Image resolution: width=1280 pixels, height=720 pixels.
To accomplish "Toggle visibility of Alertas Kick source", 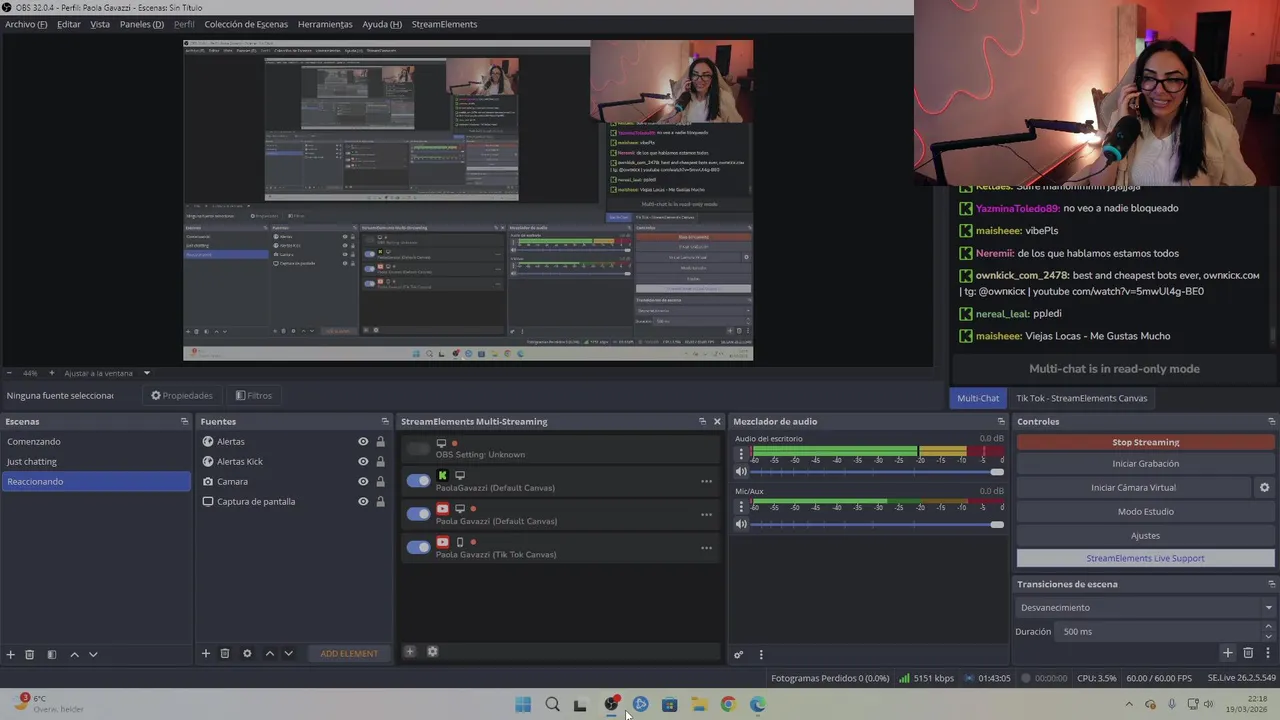I will [x=363, y=461].
